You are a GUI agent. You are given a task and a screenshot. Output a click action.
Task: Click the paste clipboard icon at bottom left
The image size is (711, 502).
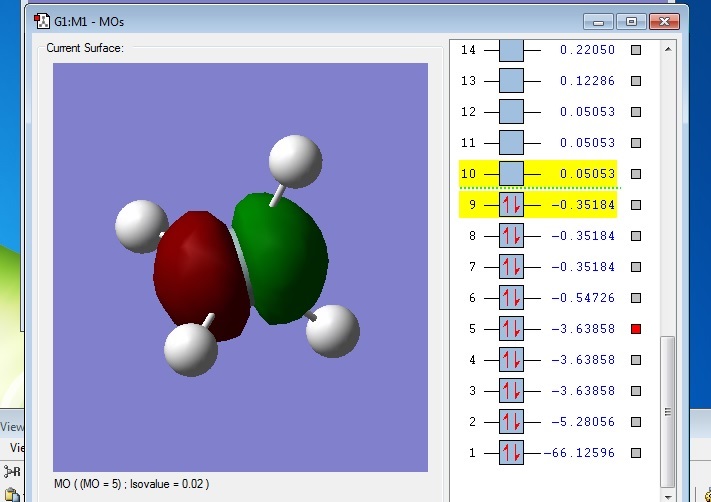[14, 495]
